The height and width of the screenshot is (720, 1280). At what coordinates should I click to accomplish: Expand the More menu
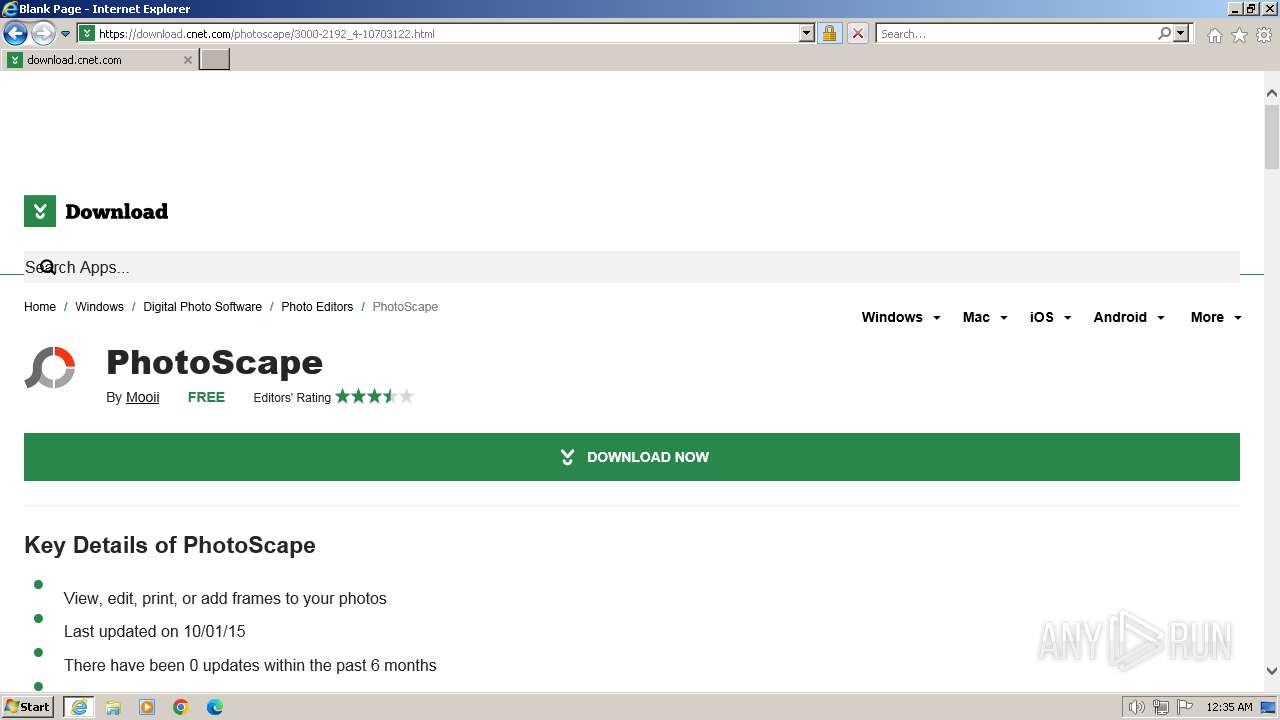(x=1216, y=317)
